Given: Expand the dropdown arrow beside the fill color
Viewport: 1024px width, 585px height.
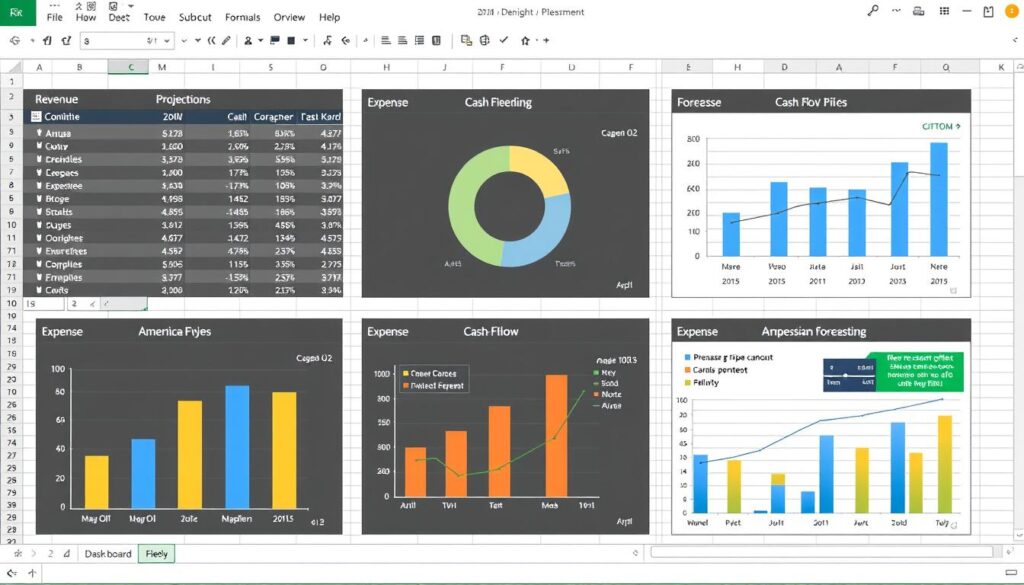Looking at the screenshot, I should 304,41.
